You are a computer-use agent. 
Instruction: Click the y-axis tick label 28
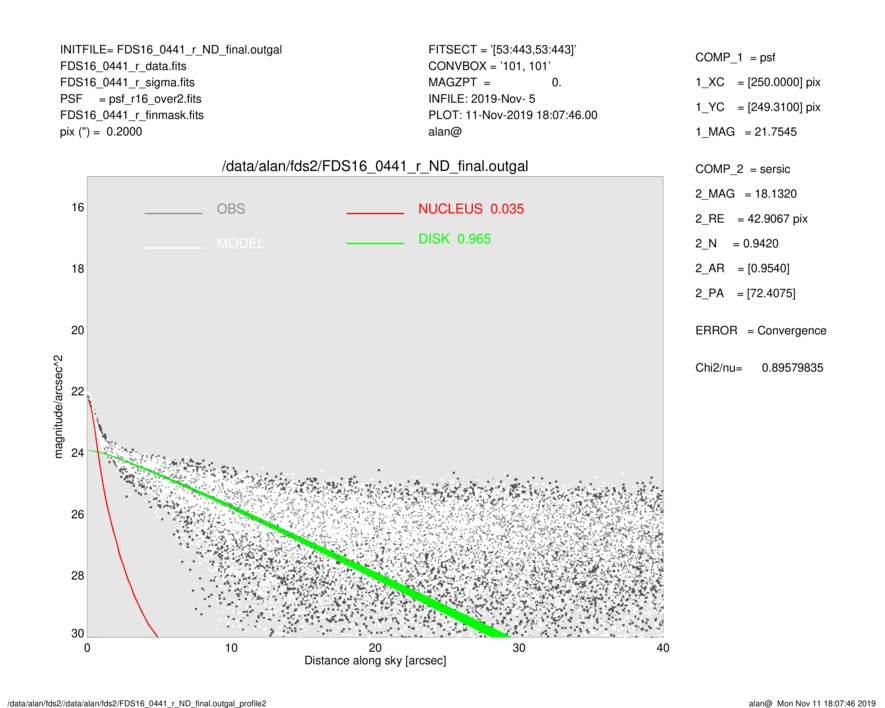pyautogui.click(x=77, y=576)
